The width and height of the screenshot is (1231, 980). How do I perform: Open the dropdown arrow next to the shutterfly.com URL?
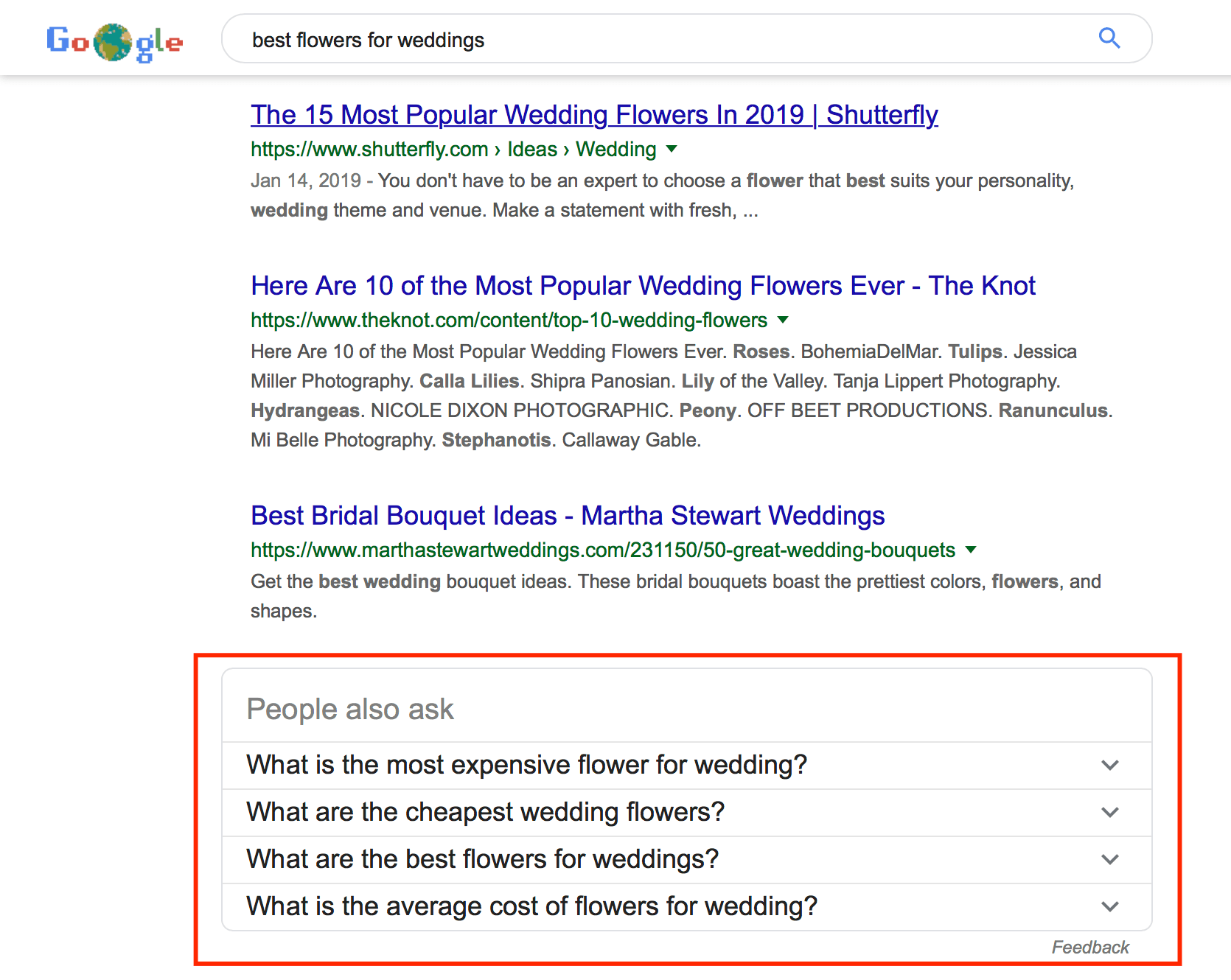click(672, 149)
